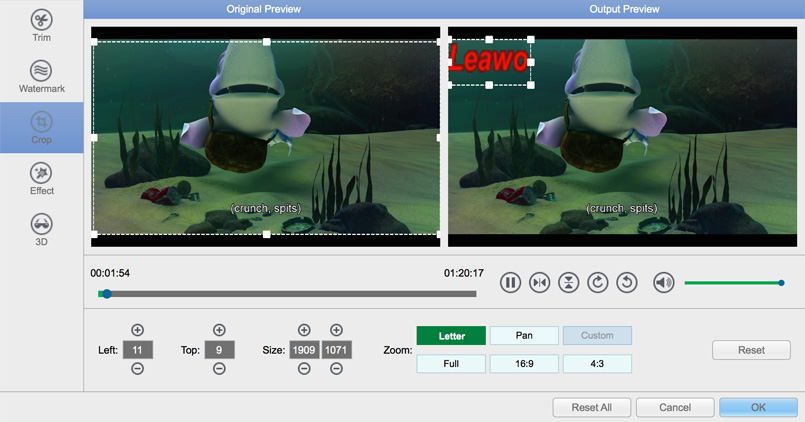
Task: Decrease the Left crop value
Action: coord(137,369)
